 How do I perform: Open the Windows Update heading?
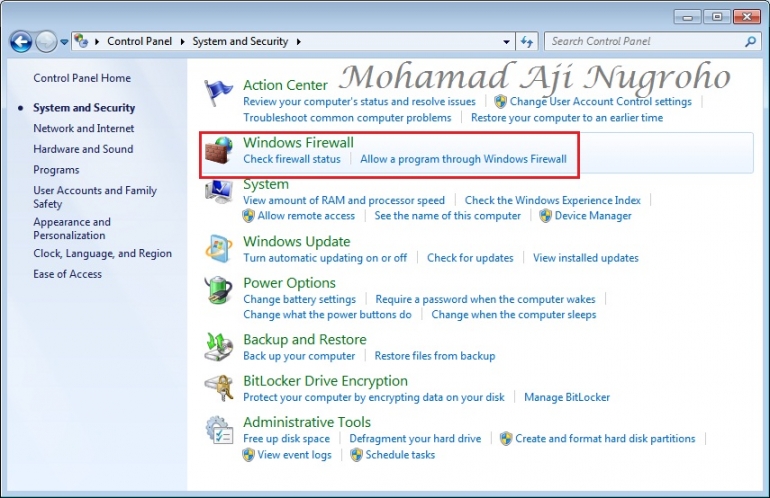tap(297, 242)
